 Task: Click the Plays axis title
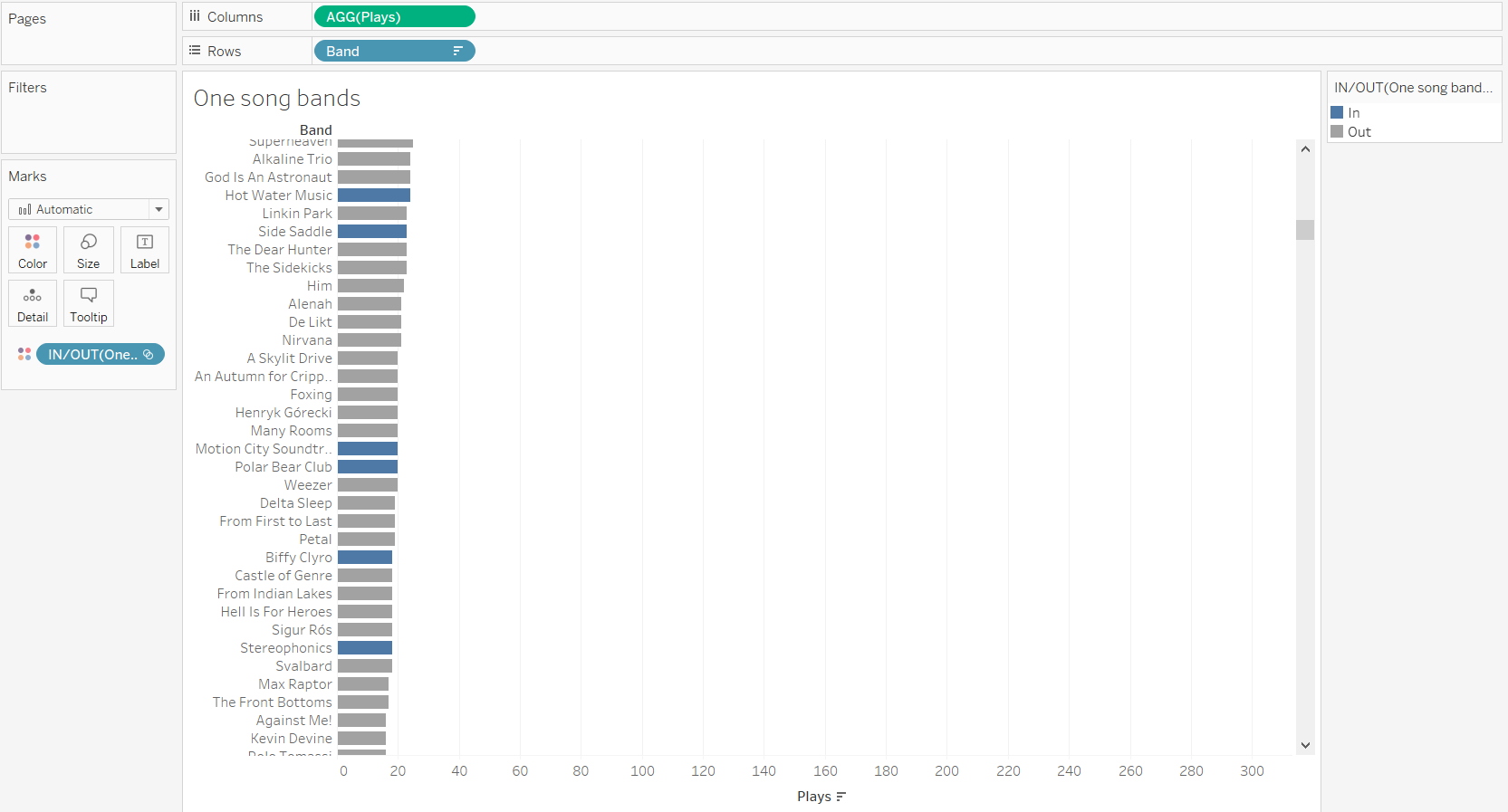pyautogui.click(x=814, y=797)
